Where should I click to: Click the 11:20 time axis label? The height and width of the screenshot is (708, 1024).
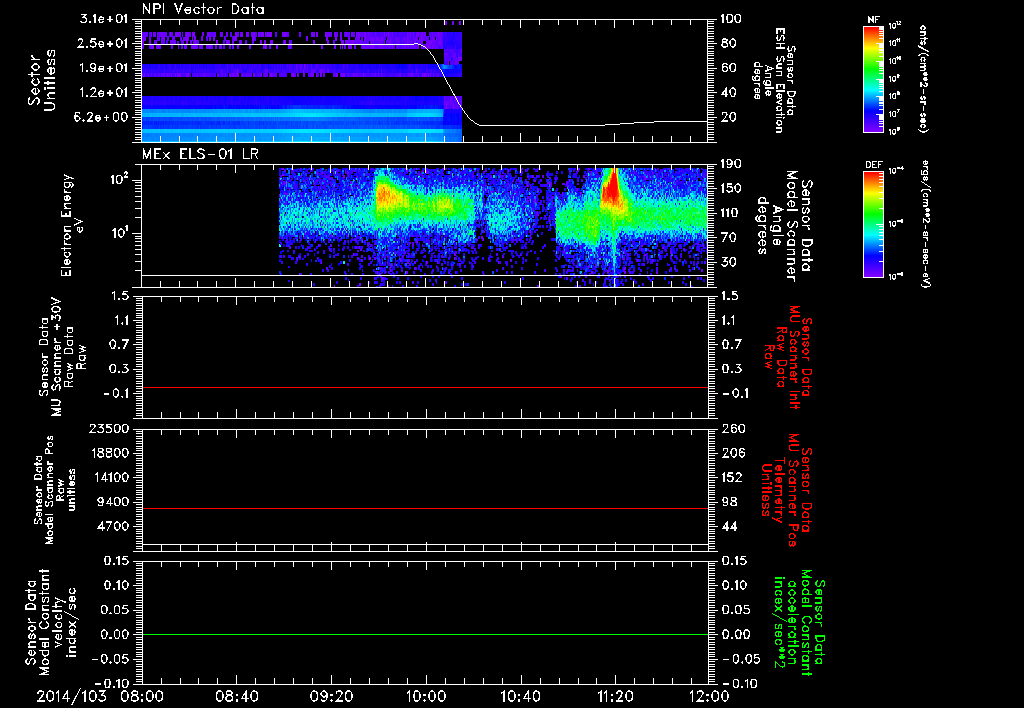(615, 696)
